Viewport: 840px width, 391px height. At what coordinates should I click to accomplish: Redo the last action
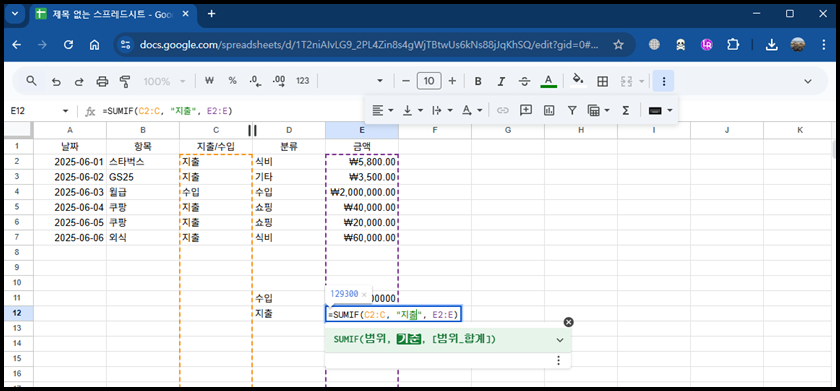79,81
